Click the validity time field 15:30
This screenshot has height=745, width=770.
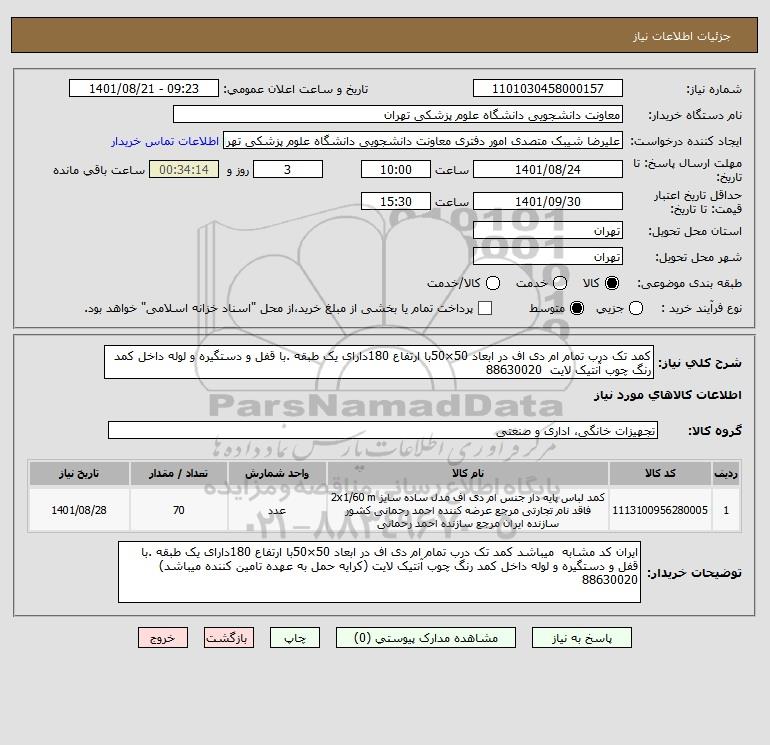pos(396,201)
